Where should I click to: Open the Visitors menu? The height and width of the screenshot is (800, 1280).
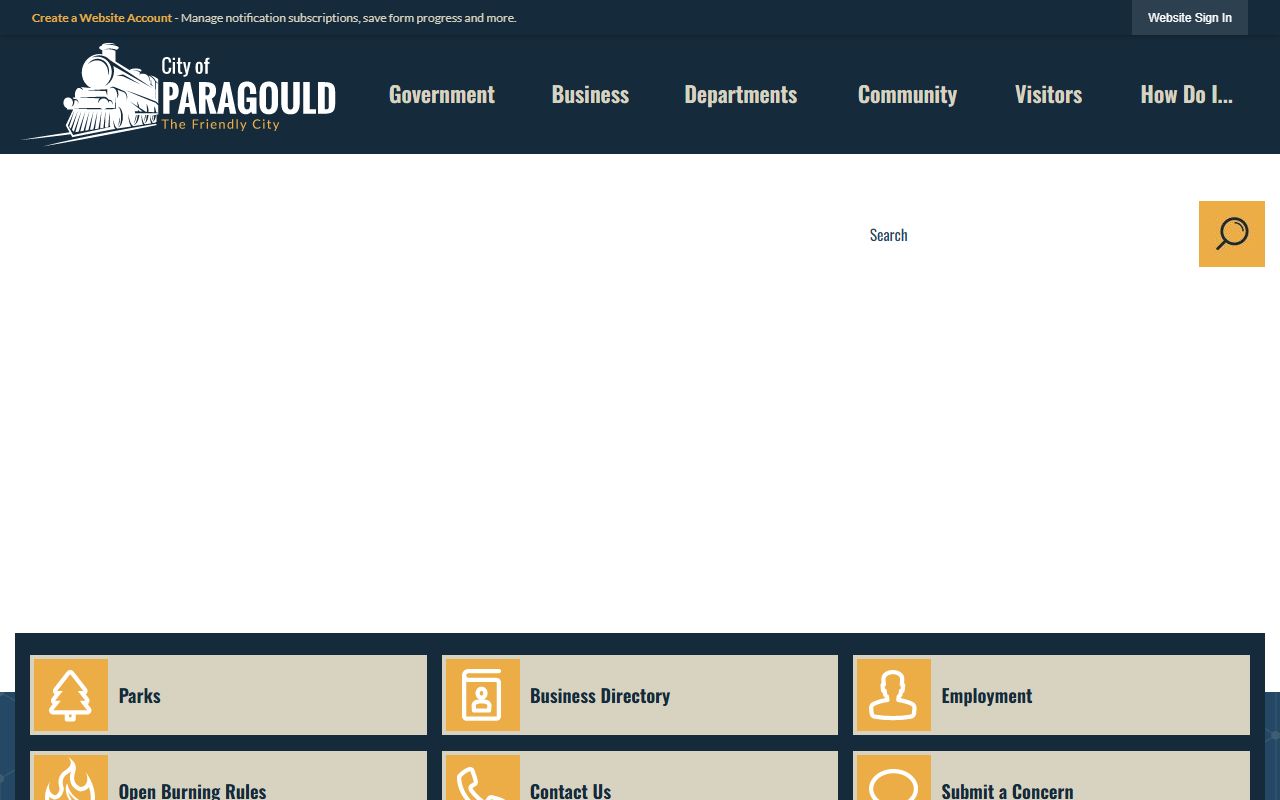[1048, 94]
